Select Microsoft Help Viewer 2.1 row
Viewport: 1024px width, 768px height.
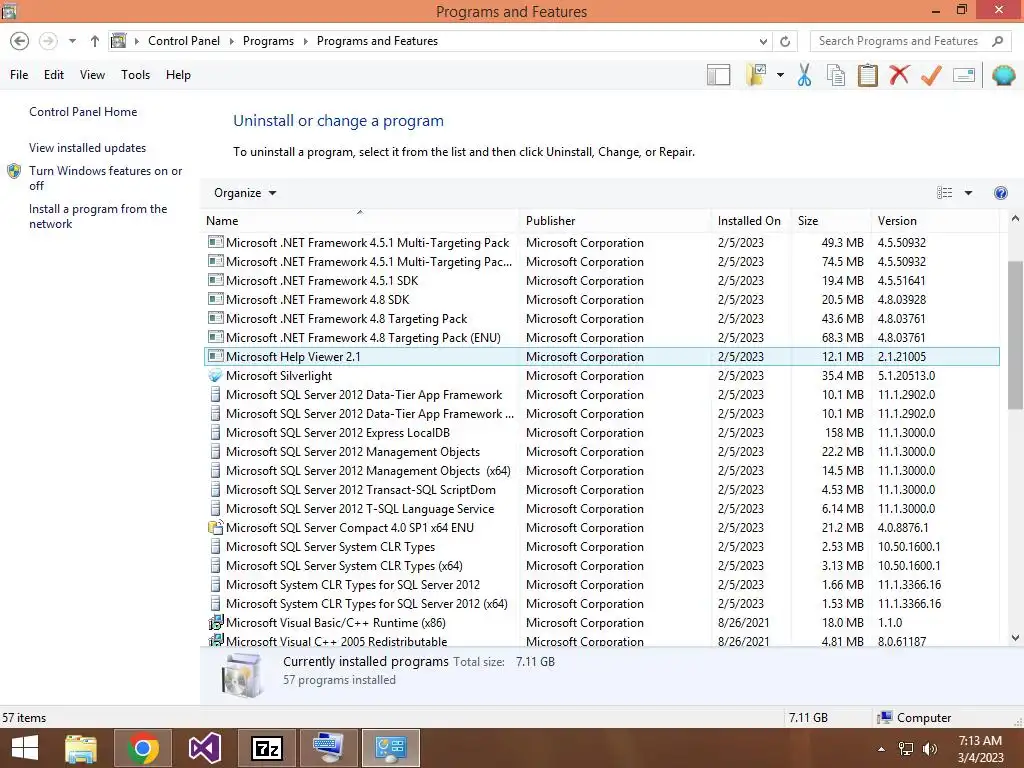pos(601,357)
